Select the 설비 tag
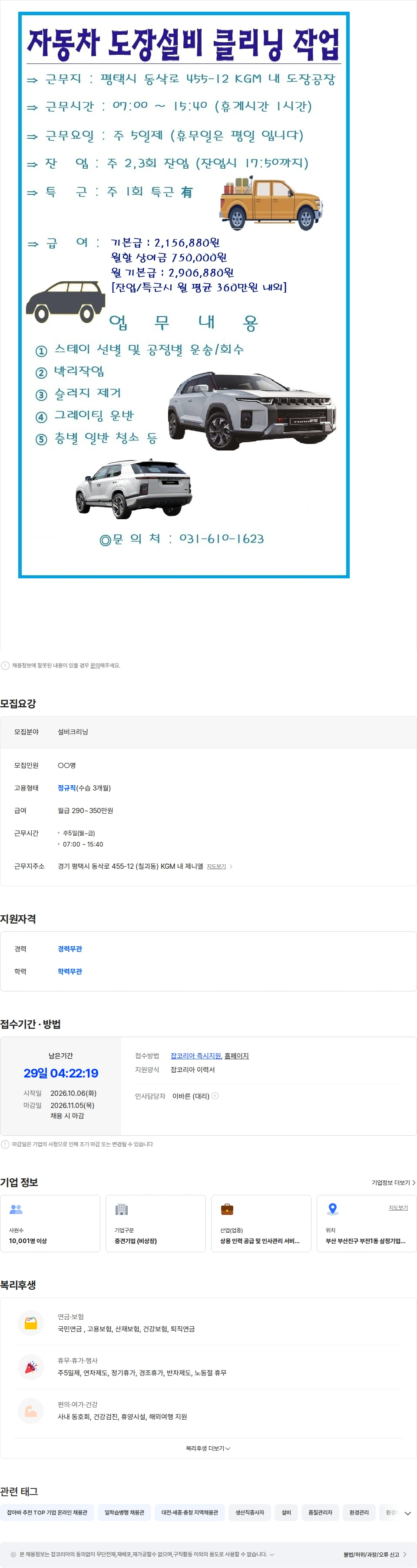417x1568 pixels. 286,1512
